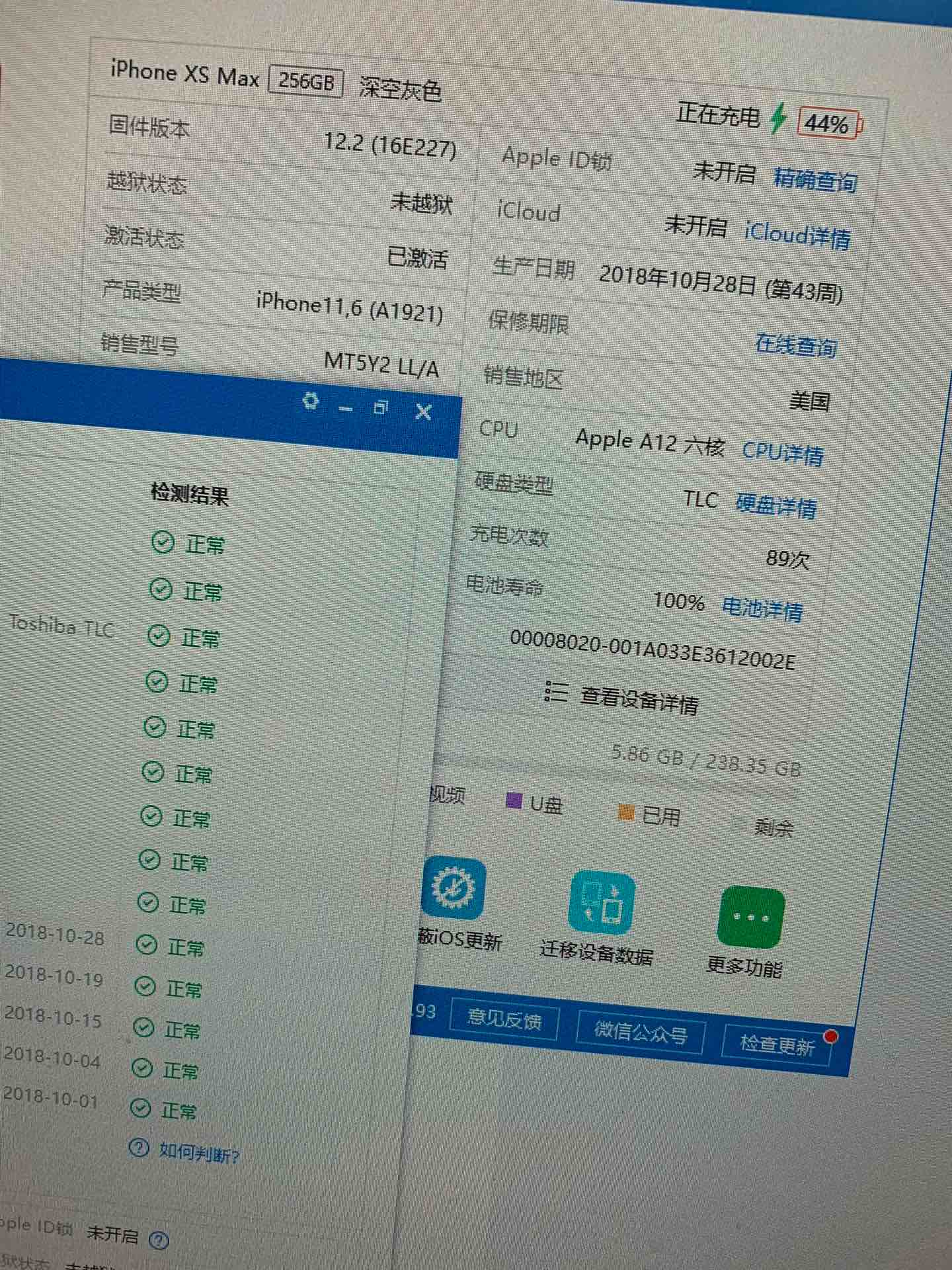Click the date 2018-10-01 in the report

tap(50, 1097)
